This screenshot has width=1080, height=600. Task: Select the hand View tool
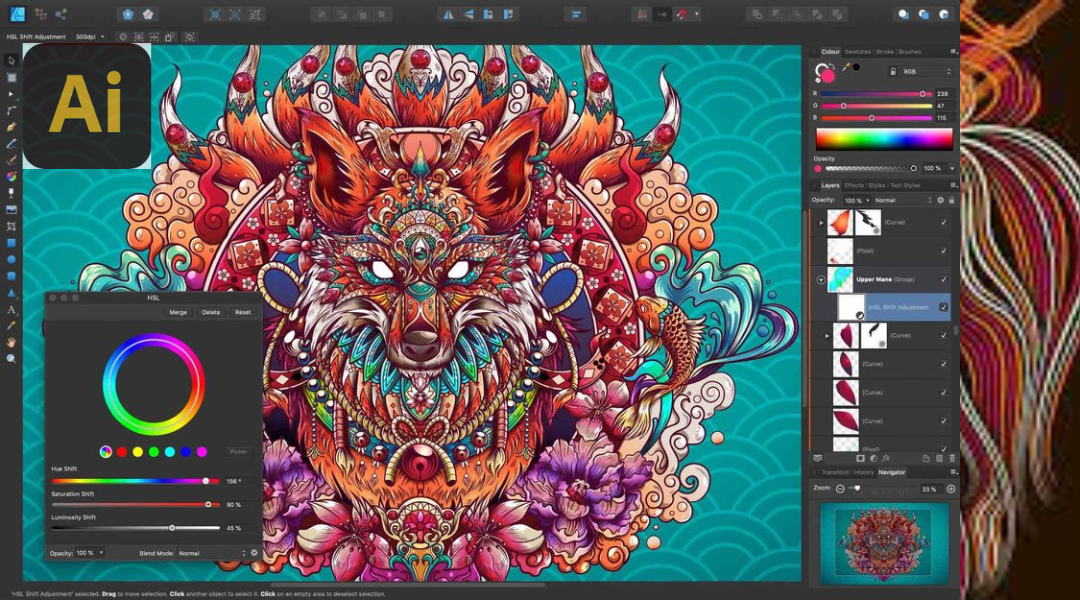[11, 342]
